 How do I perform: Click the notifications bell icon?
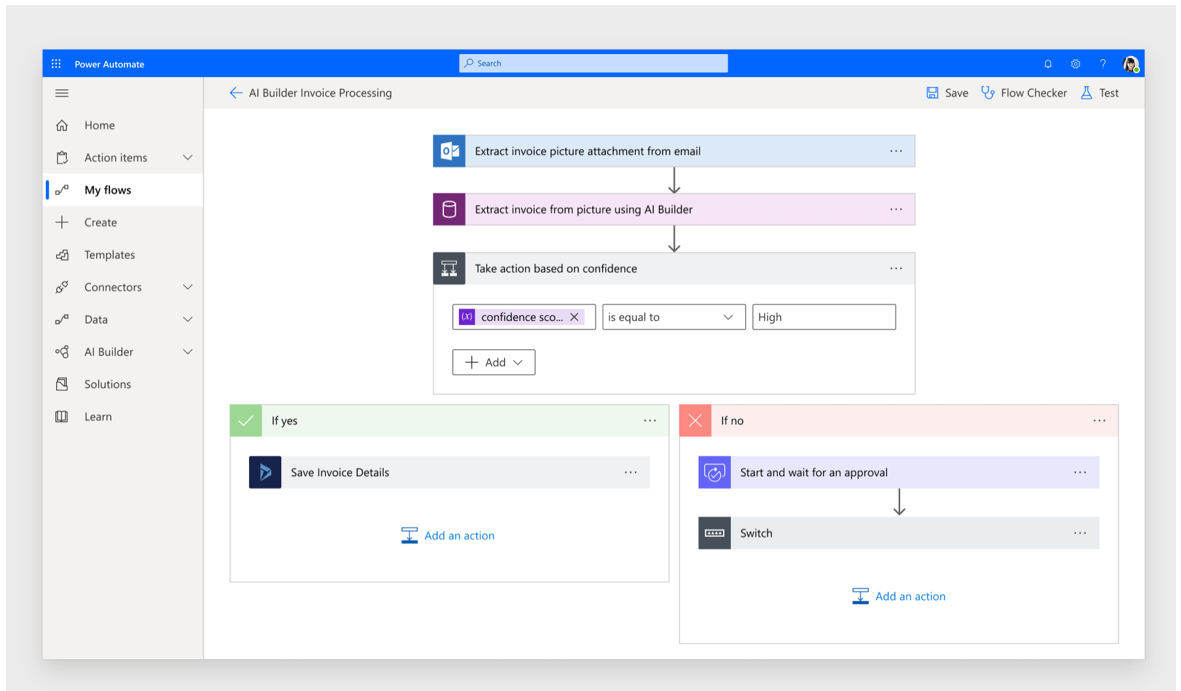pos(1048,64)
